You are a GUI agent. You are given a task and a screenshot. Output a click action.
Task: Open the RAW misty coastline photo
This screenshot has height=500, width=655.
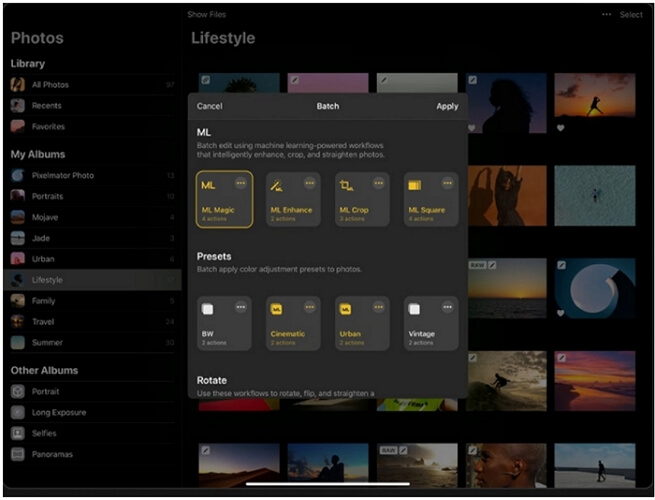point(417,465)
